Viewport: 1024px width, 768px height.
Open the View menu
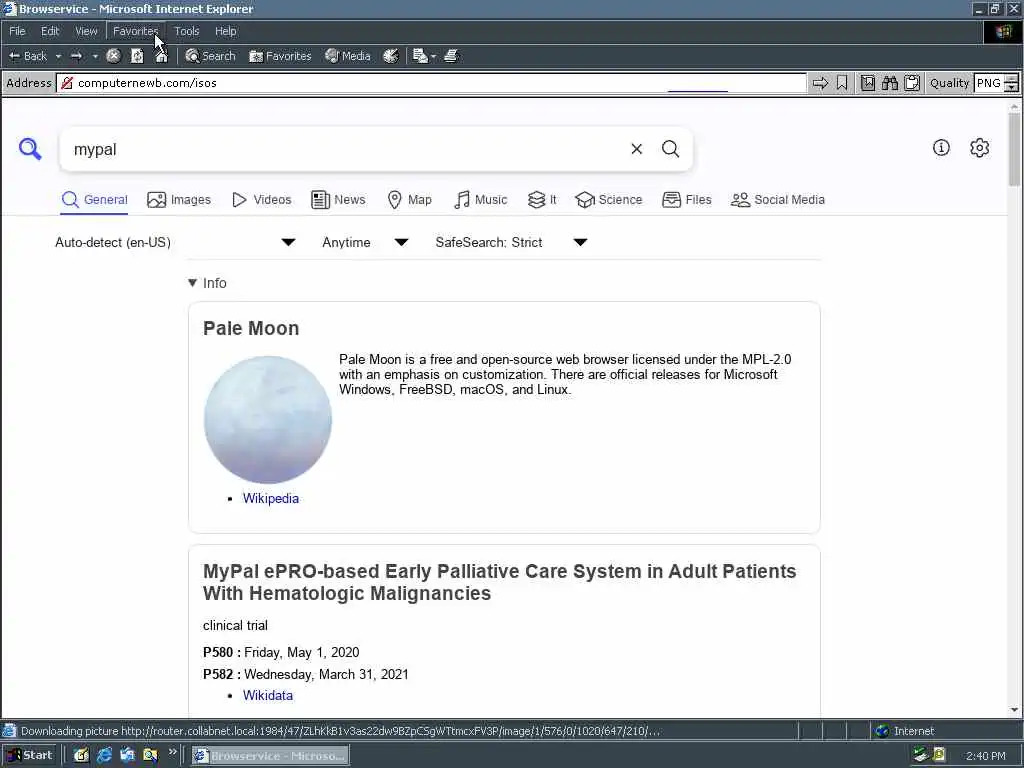pos(86,31)
